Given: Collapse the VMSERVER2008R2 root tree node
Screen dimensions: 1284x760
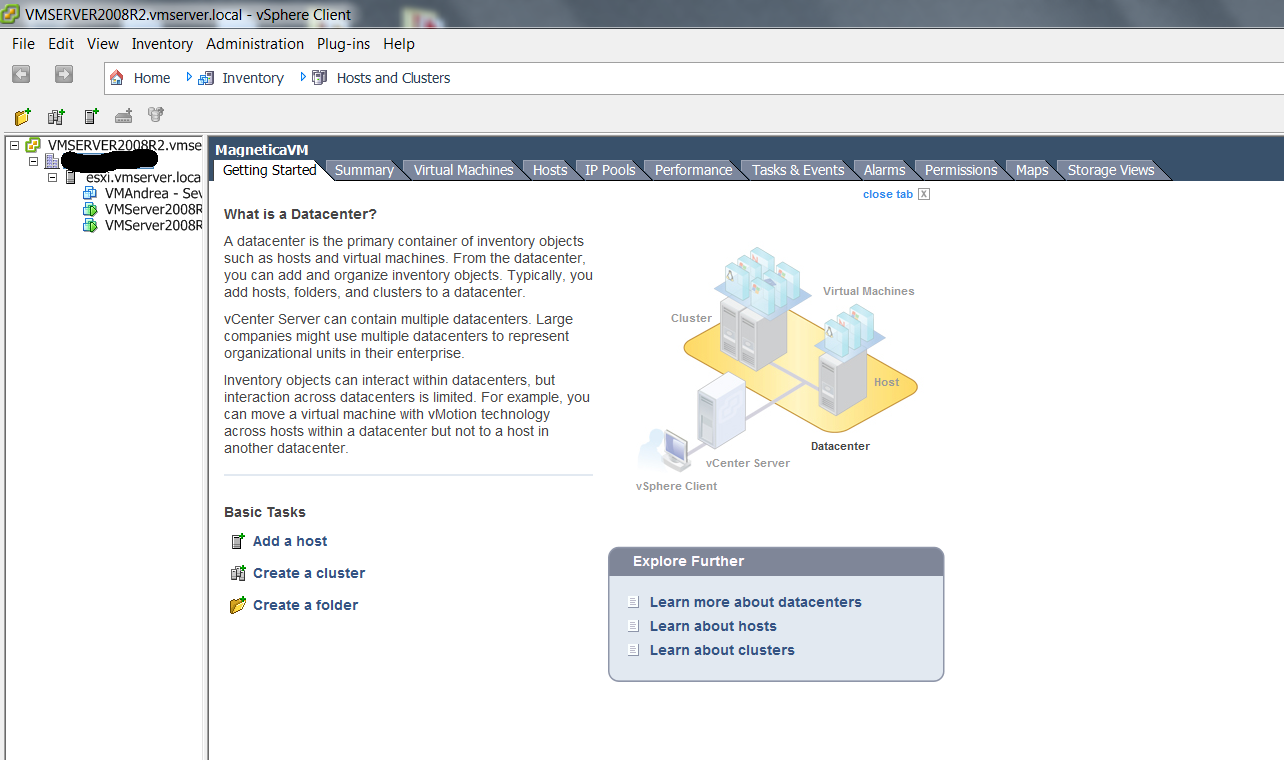Looking at the screenshot, I should click(14, 146).
